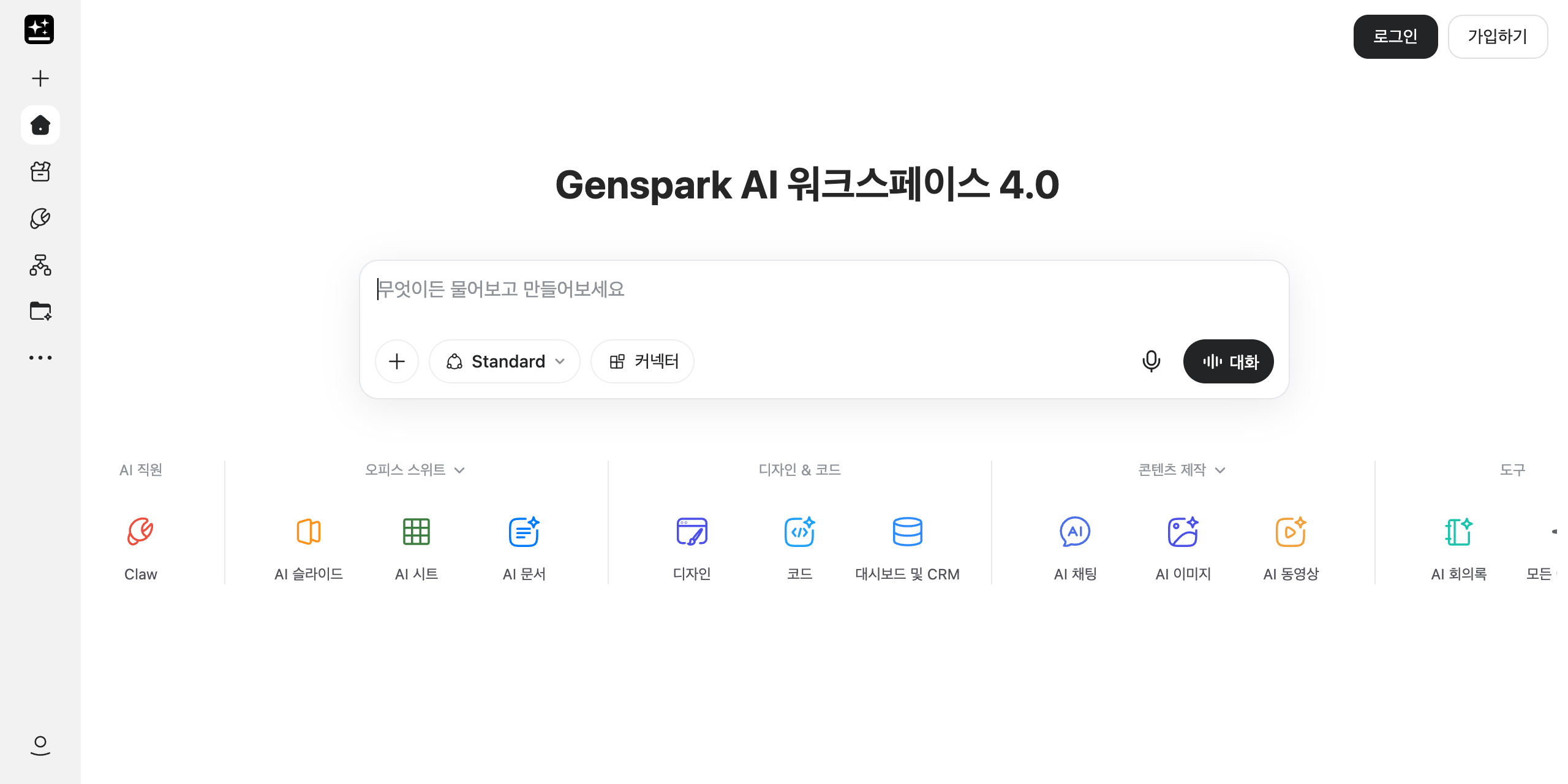Screen dimensions: 1568x784
Task: Open the 코드 tool
Action: 800,548
